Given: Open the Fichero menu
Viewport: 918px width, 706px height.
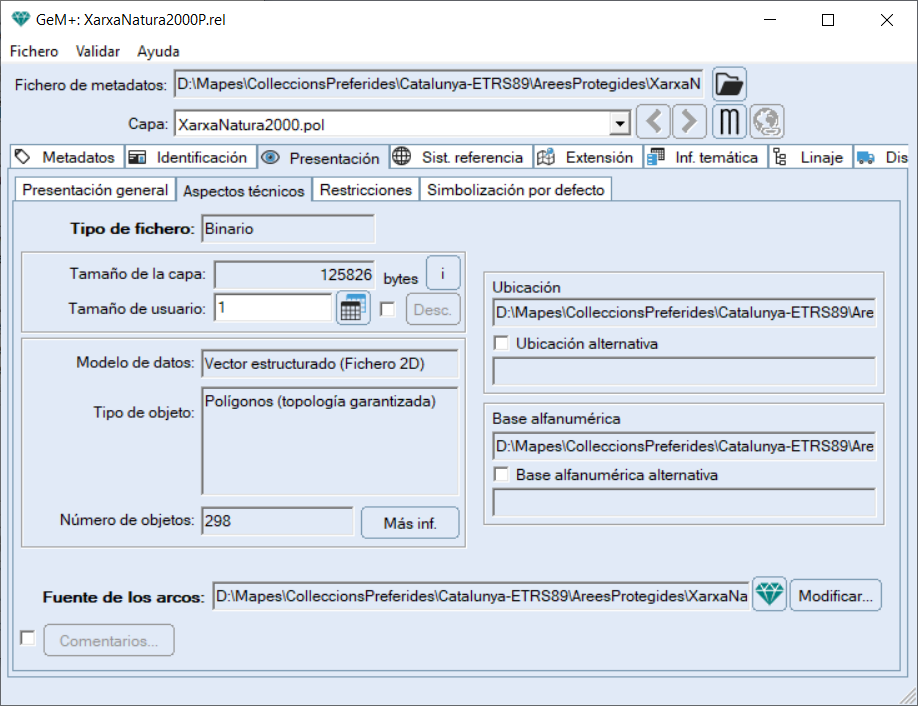Looking at the screenshot, I should (x=34, y=51).
